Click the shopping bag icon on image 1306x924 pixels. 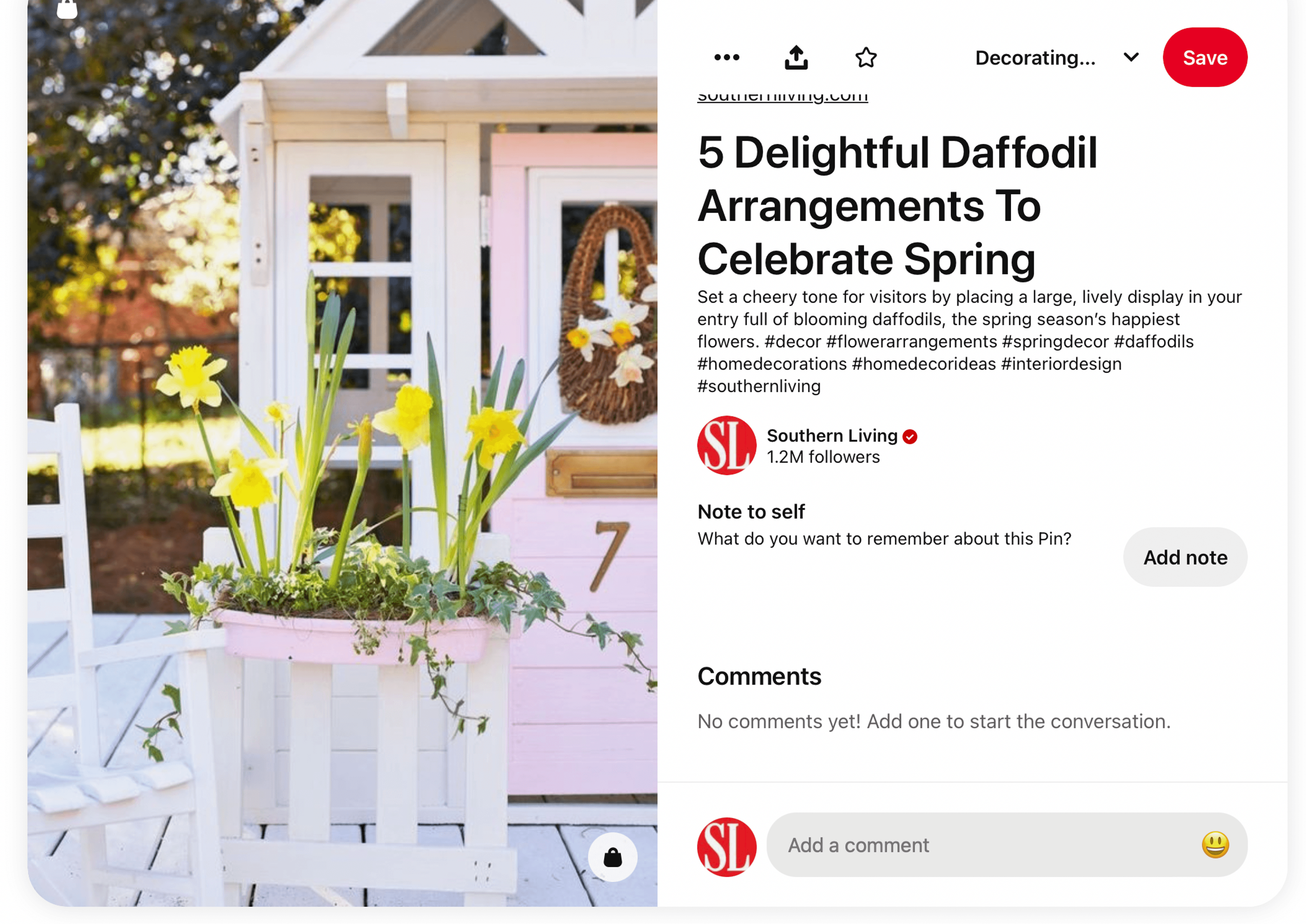coord(612,857)
